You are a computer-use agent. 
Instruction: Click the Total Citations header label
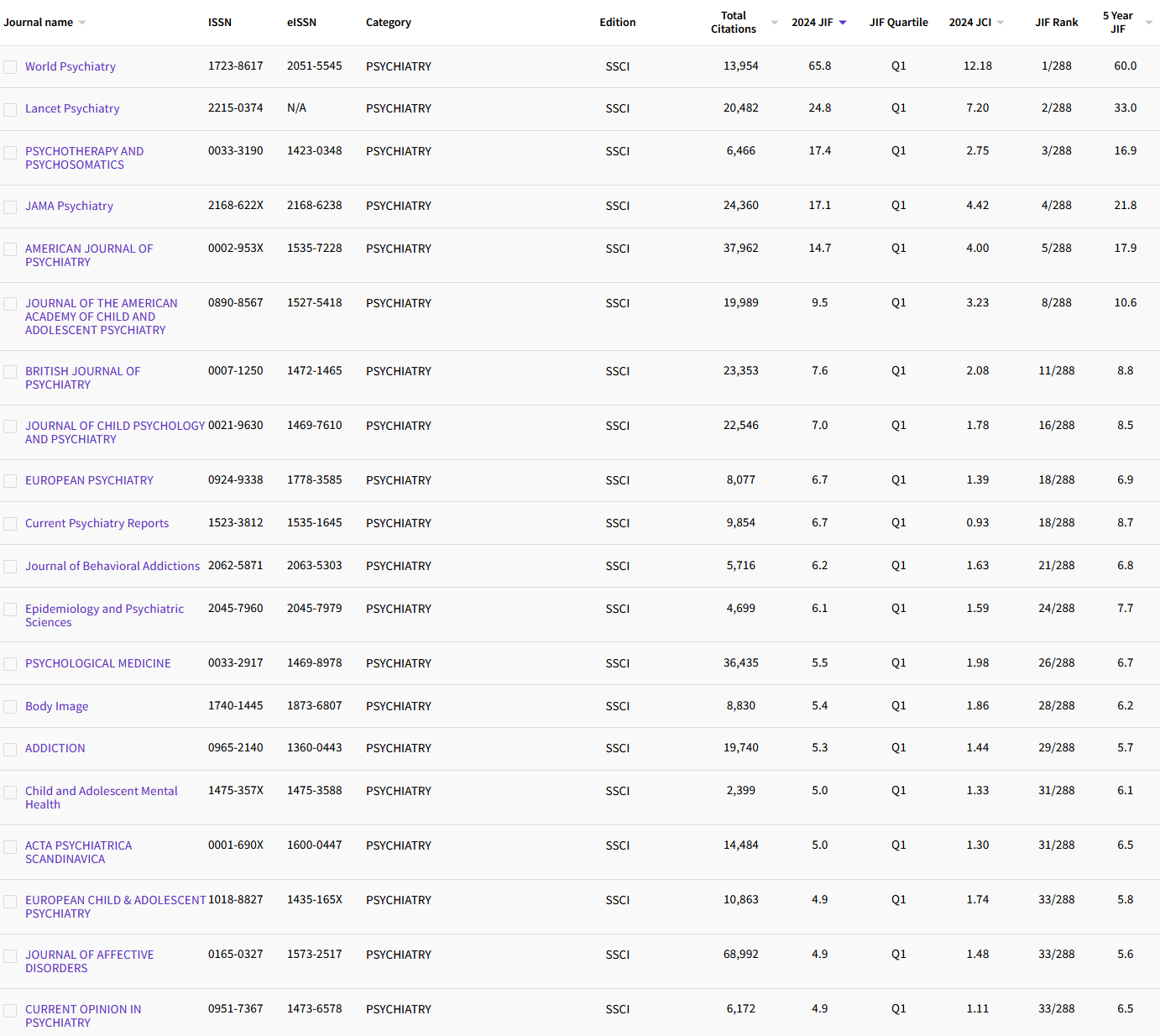tap(734, 23)
